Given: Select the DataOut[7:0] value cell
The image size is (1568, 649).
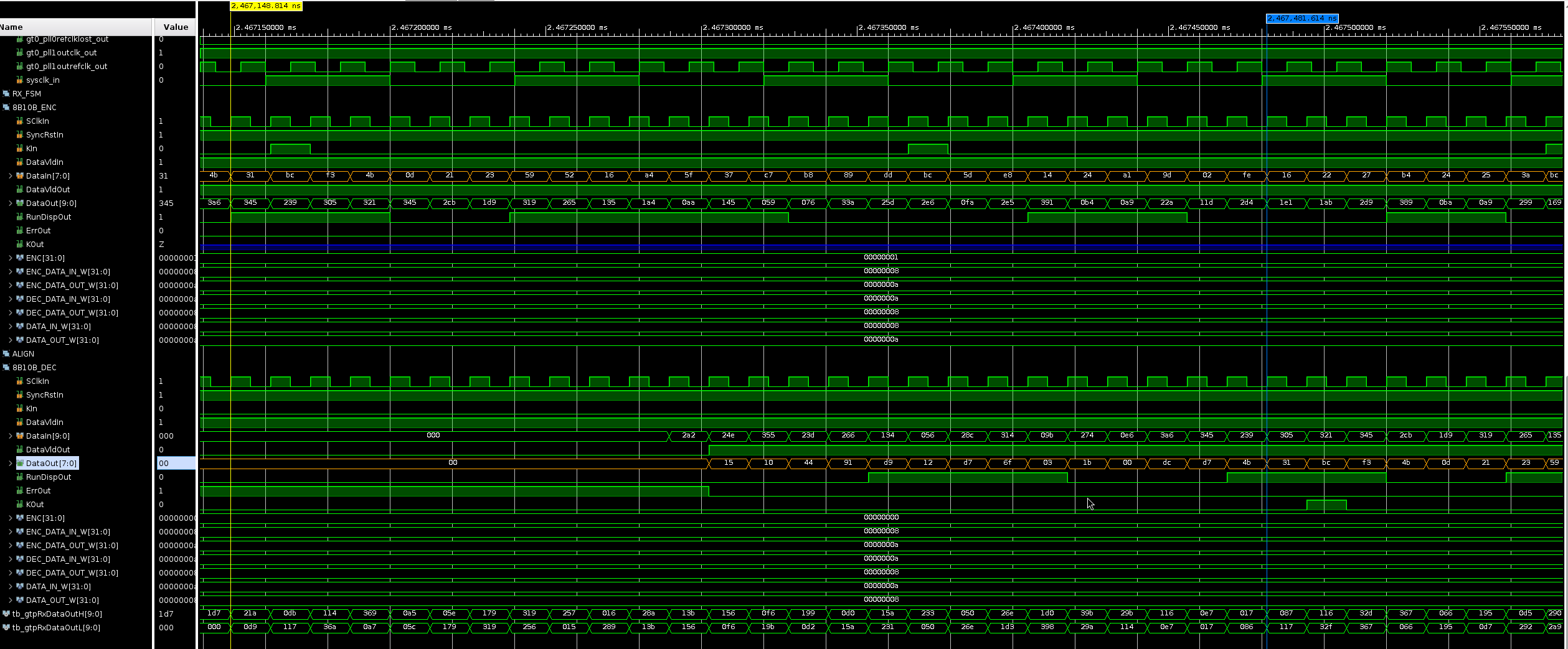Looking at the screenshot, I should click(176, 464).
